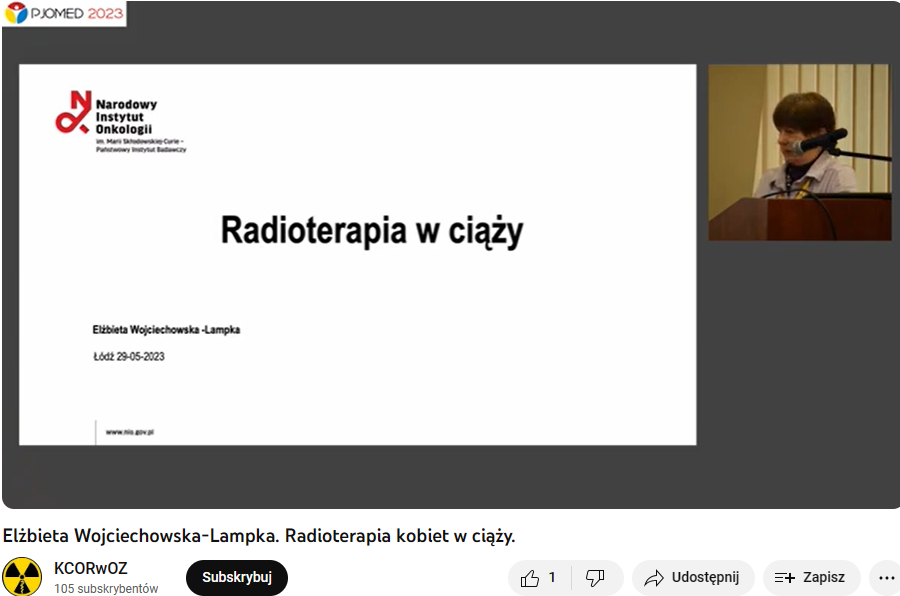Open the KCORwOZ radiation-symbol channel avatar
Image resolution: width=900 pixels, height=596 pixels.
pos(22,576)
